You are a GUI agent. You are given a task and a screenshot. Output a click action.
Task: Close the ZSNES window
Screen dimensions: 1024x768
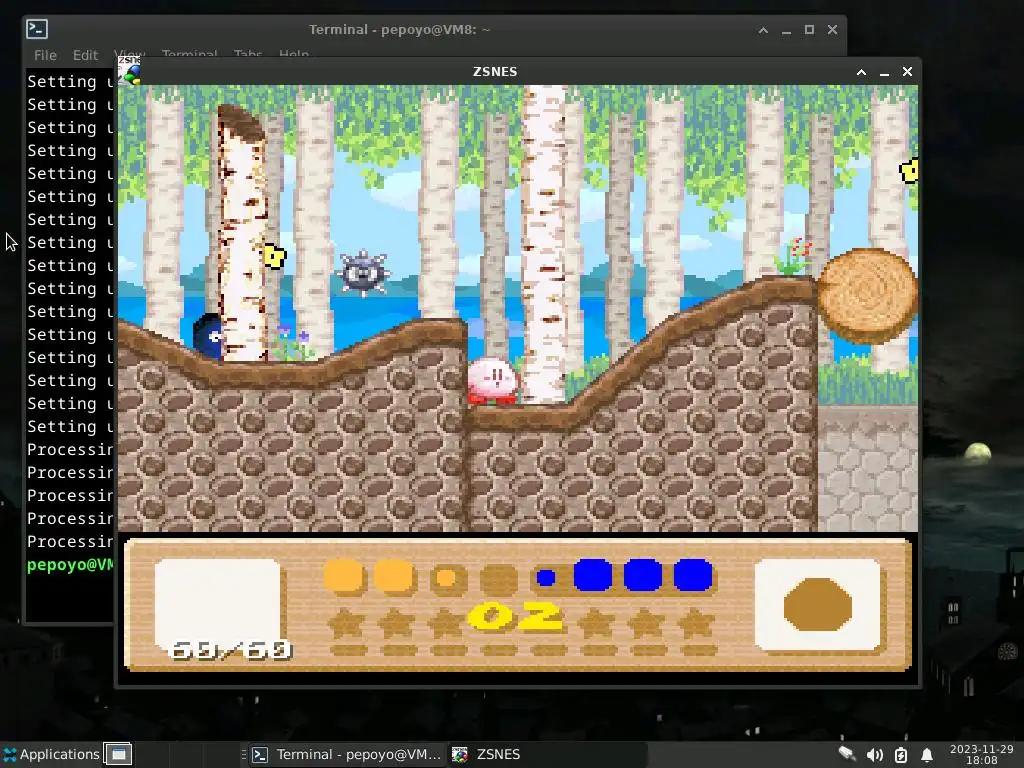coord(907,72)
